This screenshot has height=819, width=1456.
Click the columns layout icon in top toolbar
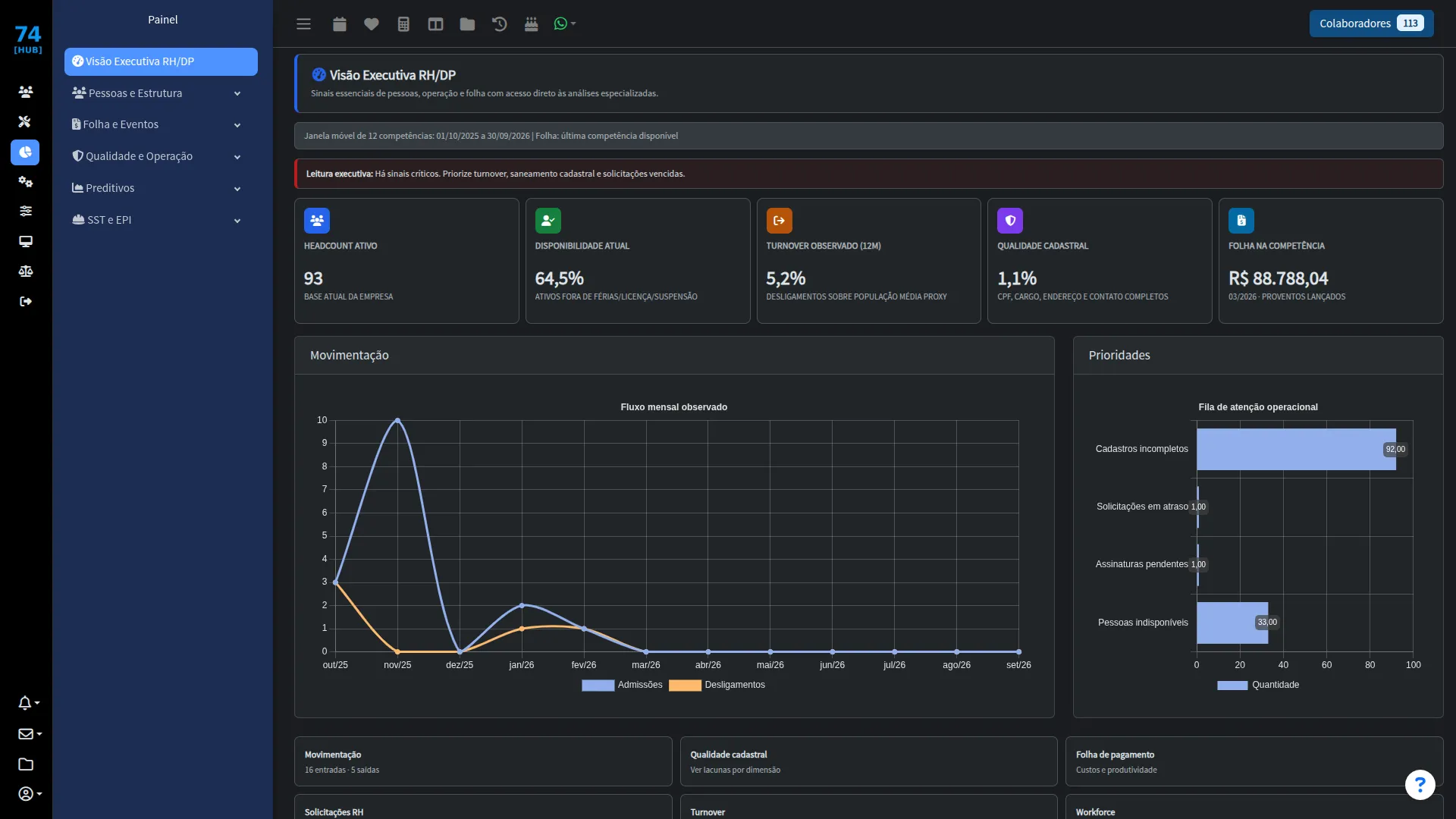point(435,24)
